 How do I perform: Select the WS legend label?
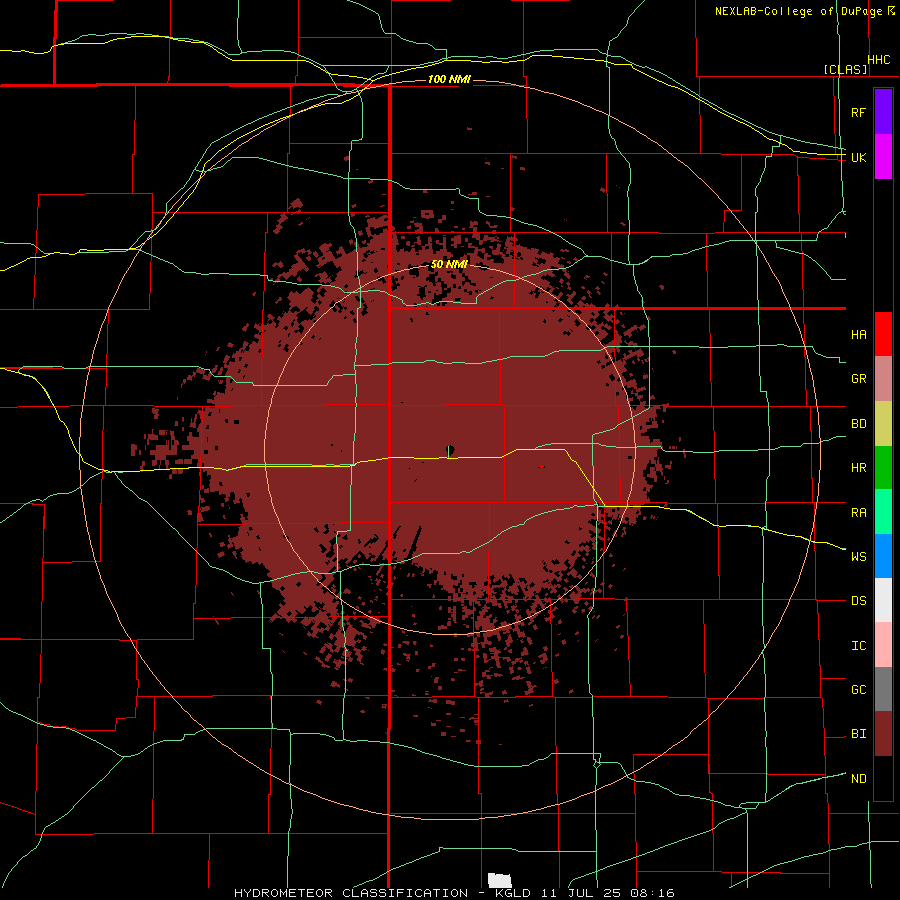(x=858, y=557)
